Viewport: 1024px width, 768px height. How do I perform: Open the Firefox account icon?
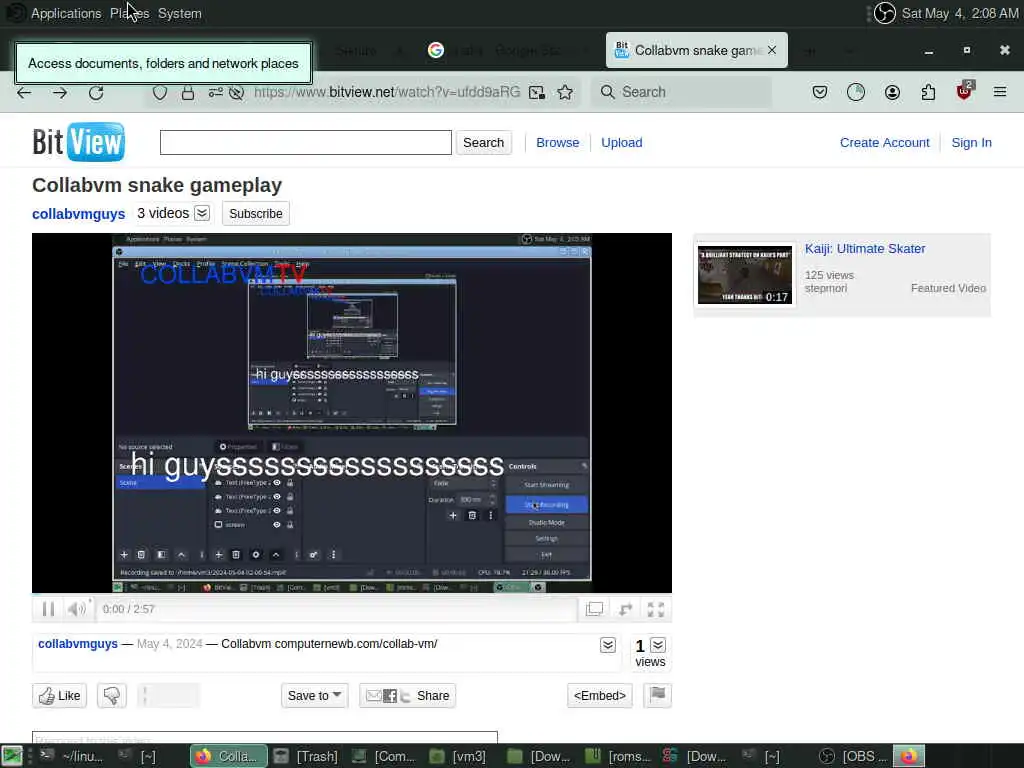click(892, 92)
